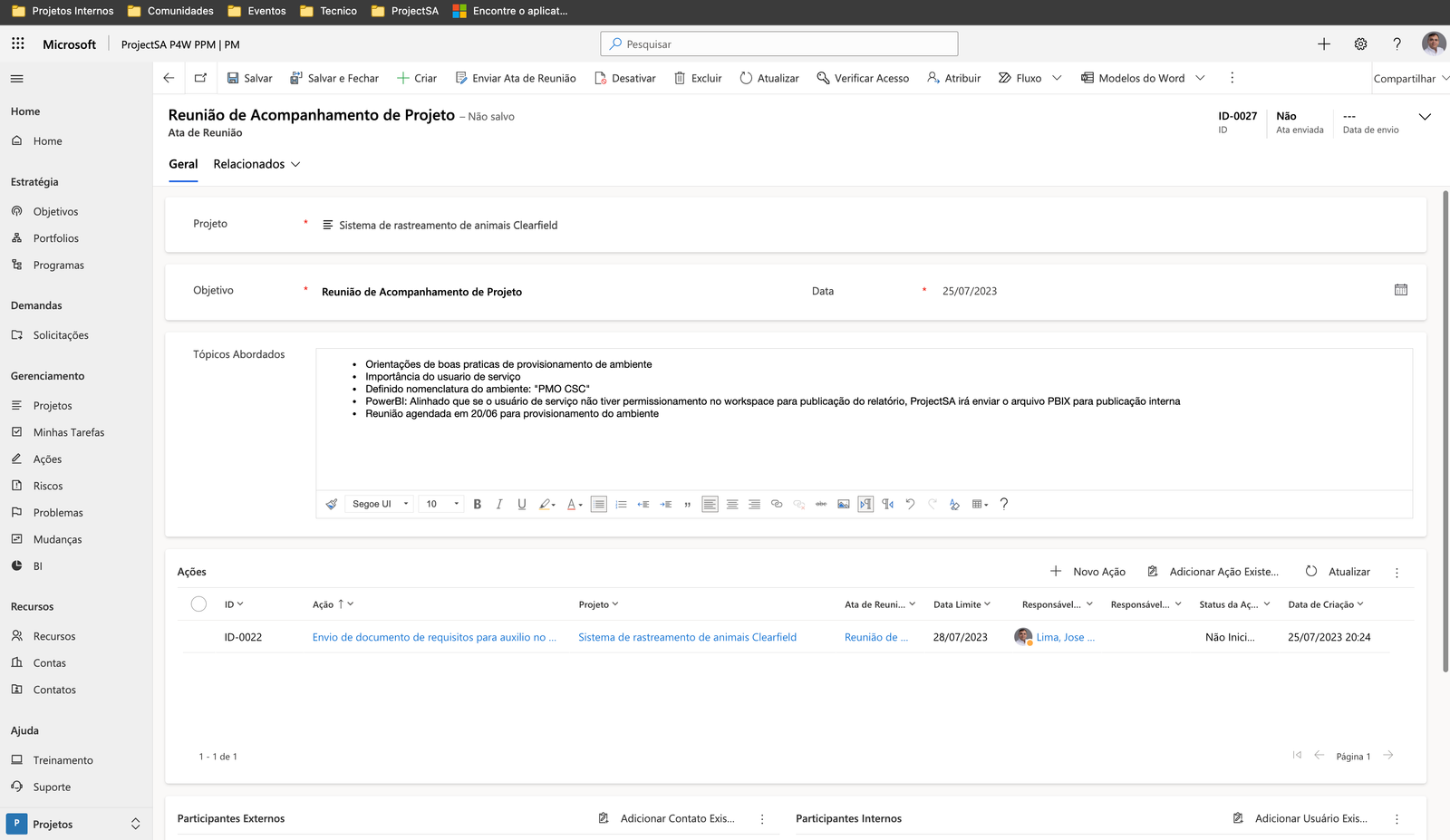Collapse the left navigation hamburger menu
The image size is (1450, 840).
(16, 79)
